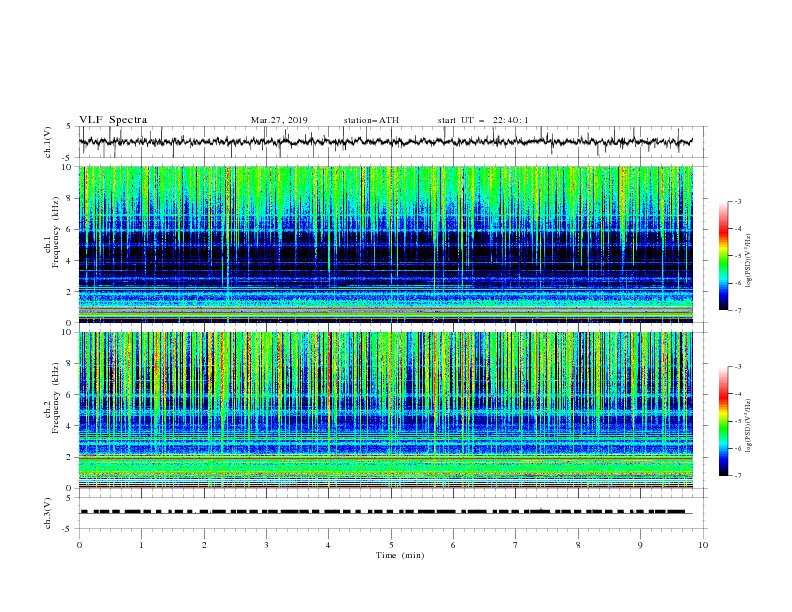Click the ch.1 waveform trace panel
Screen dimensions: 792x612
point(393,142)
